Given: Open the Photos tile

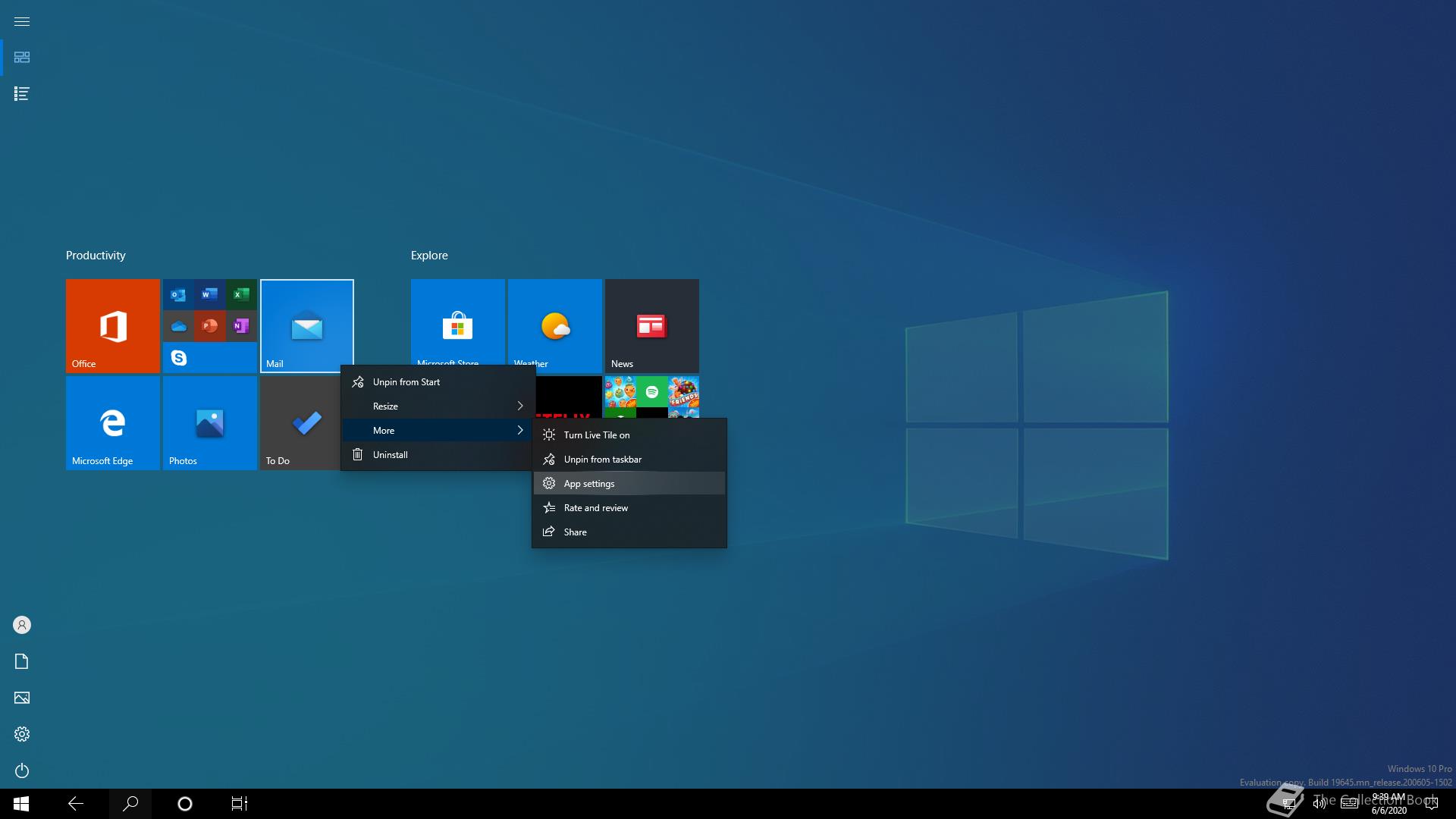Looking at the screenshot, I should [x=210, y=423].
